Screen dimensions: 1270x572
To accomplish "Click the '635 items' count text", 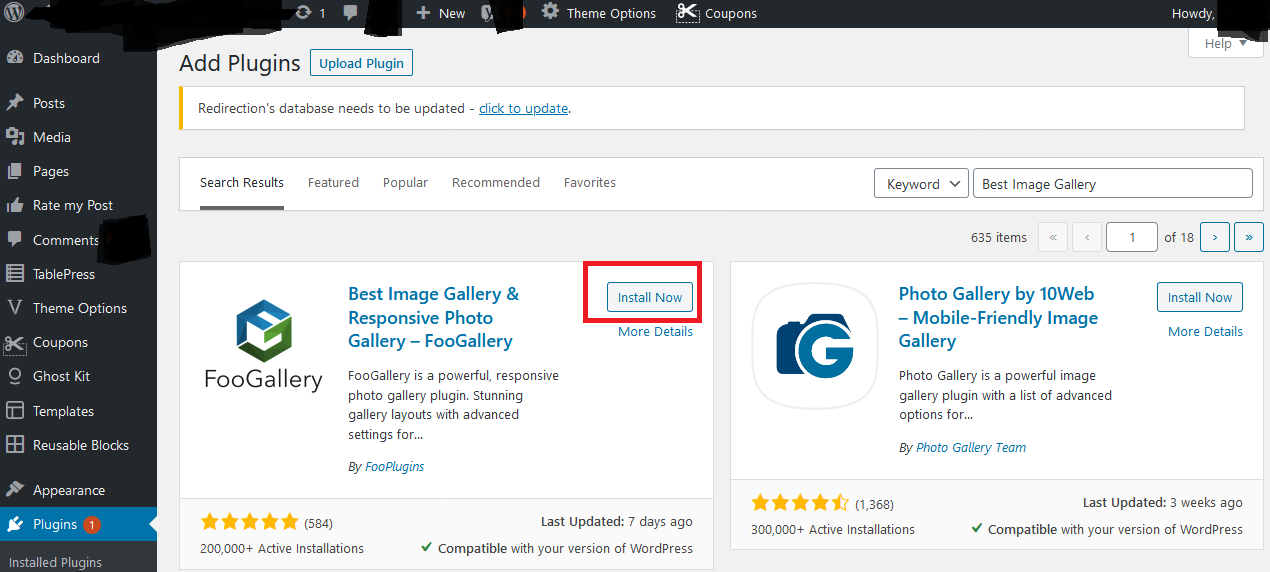I will (999, 238).
